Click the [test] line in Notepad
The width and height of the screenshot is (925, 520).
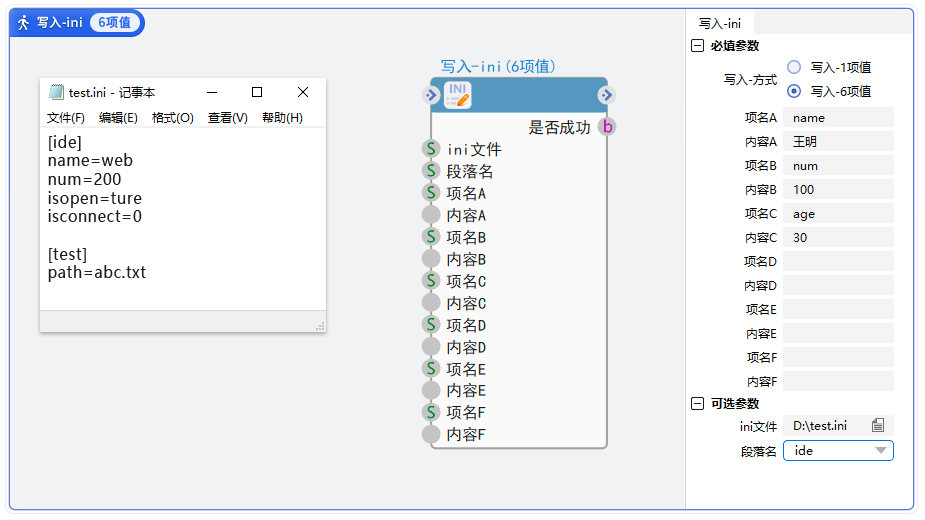pyautogui.click(x=67, y=254)
